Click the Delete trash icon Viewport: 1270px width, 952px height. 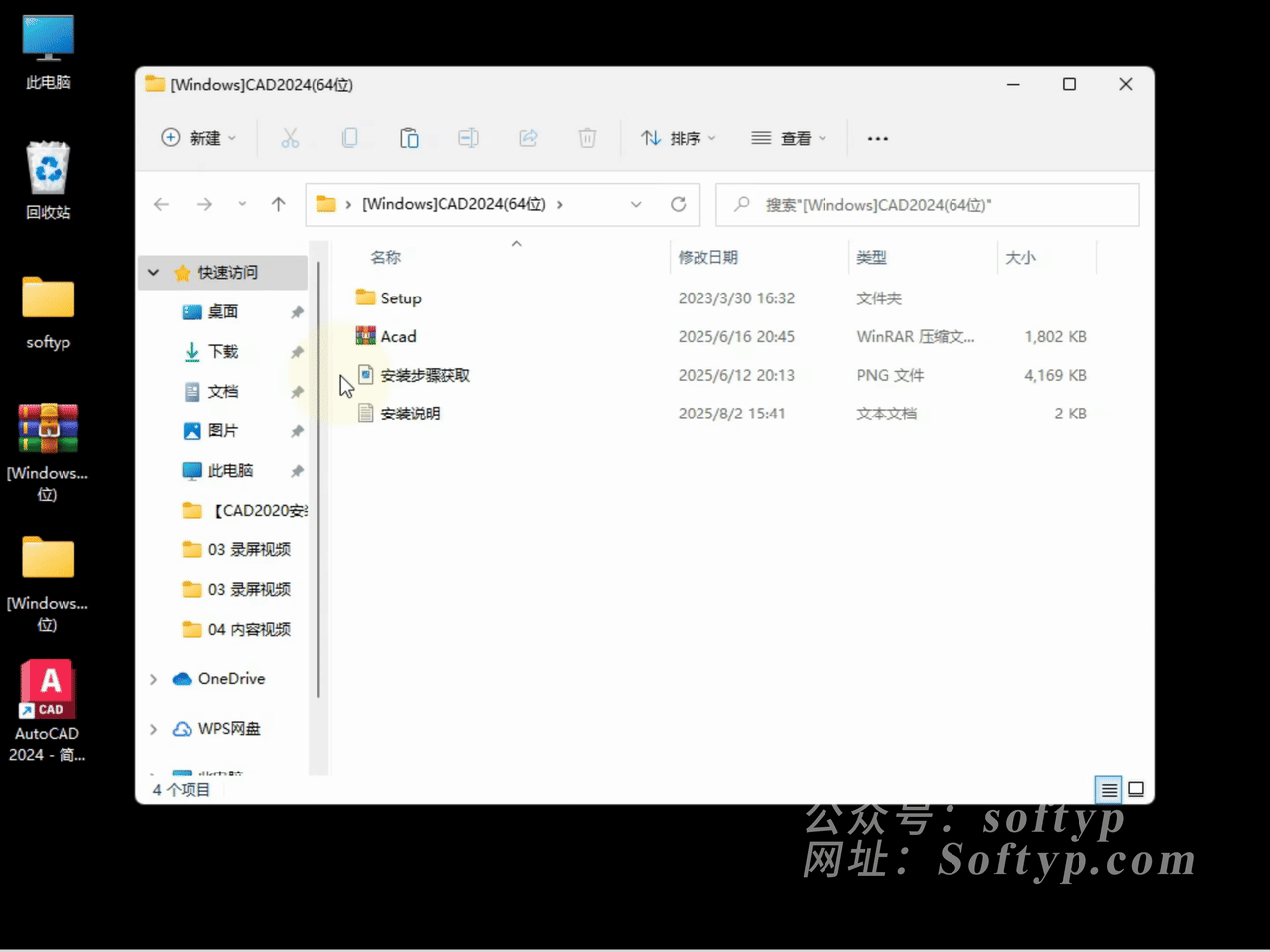[x=587, y=138]
